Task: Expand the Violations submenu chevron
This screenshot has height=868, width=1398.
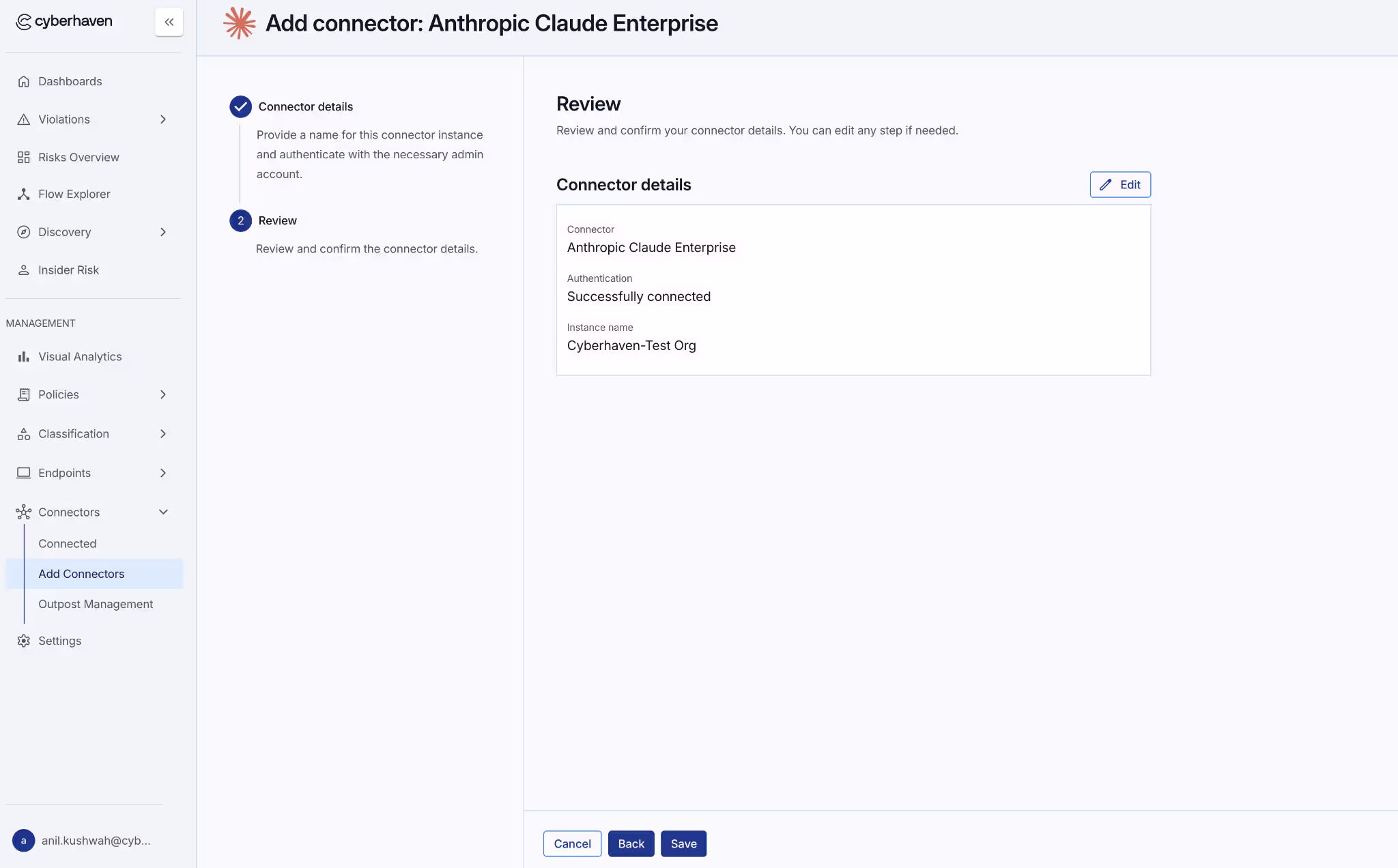Action: (163, 119)
